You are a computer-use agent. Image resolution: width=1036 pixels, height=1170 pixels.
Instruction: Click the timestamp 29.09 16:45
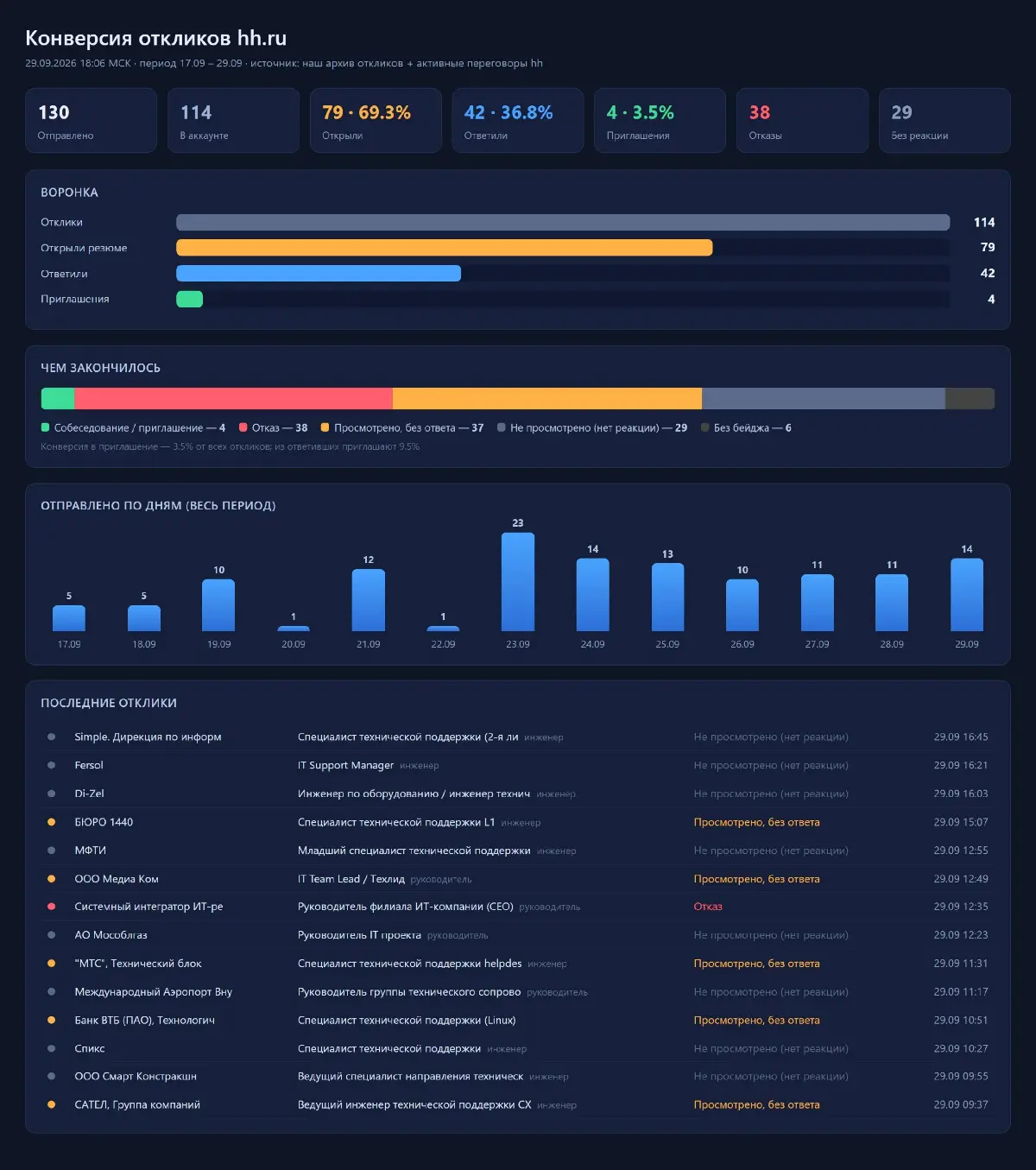tap(961, 737)
